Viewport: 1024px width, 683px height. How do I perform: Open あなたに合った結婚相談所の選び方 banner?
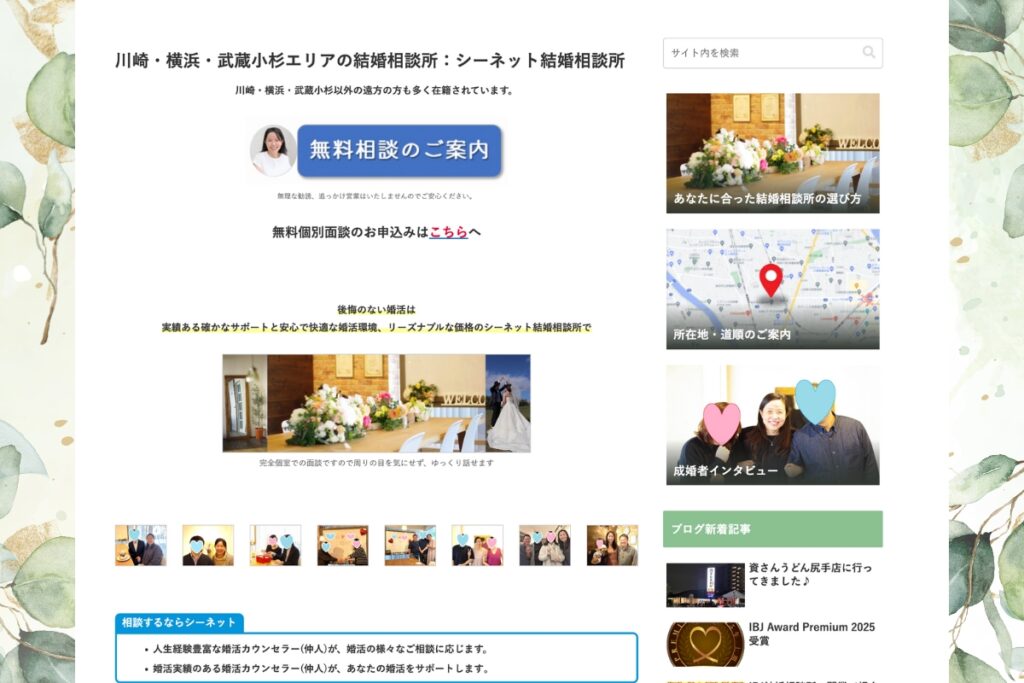click(773, 152)
